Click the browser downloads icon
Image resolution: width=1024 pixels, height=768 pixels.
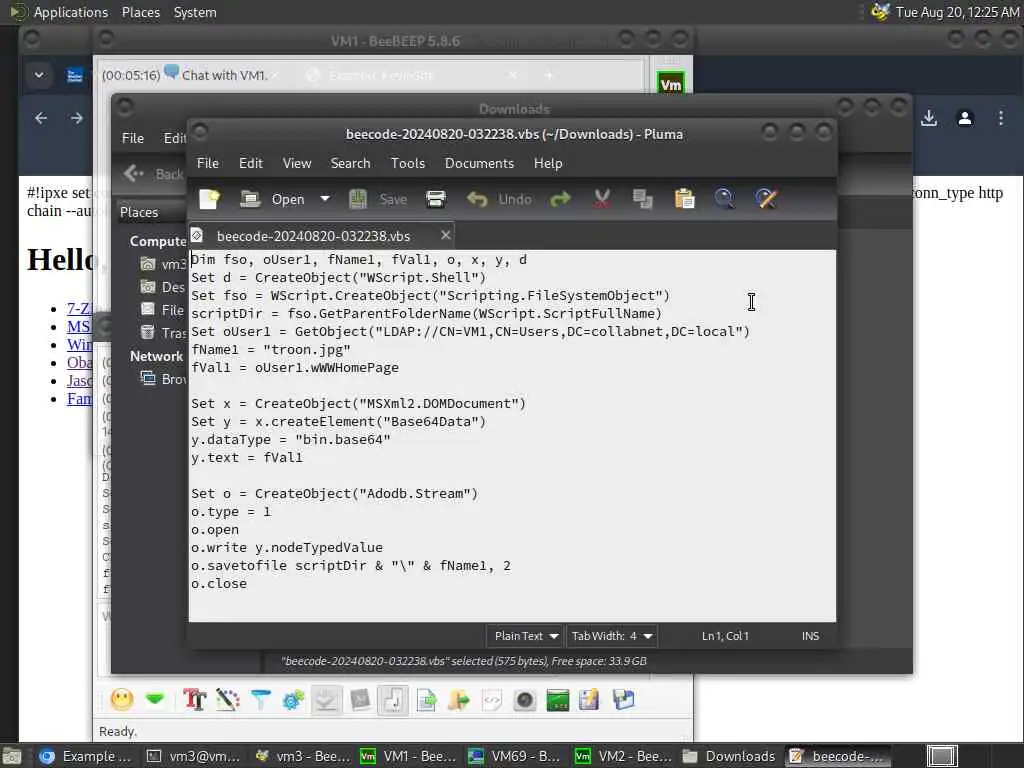pos(929,118)
